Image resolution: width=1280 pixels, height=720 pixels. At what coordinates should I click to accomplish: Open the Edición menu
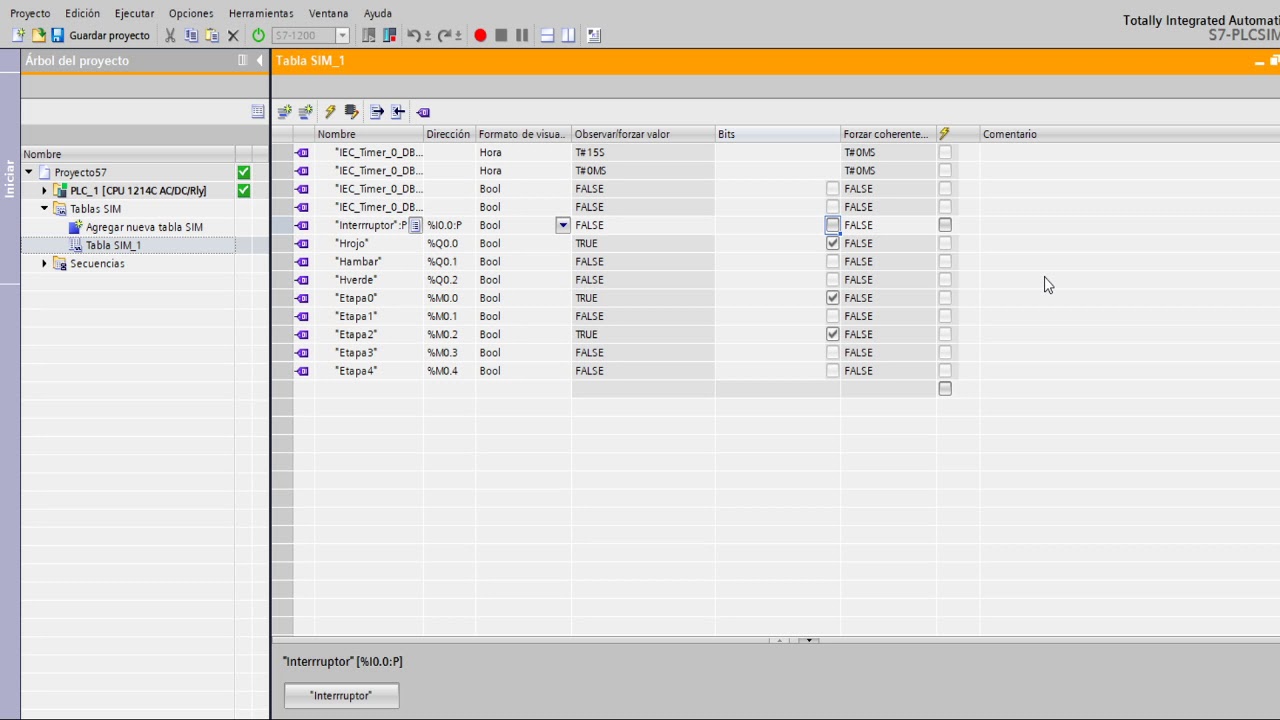(82, 13)
